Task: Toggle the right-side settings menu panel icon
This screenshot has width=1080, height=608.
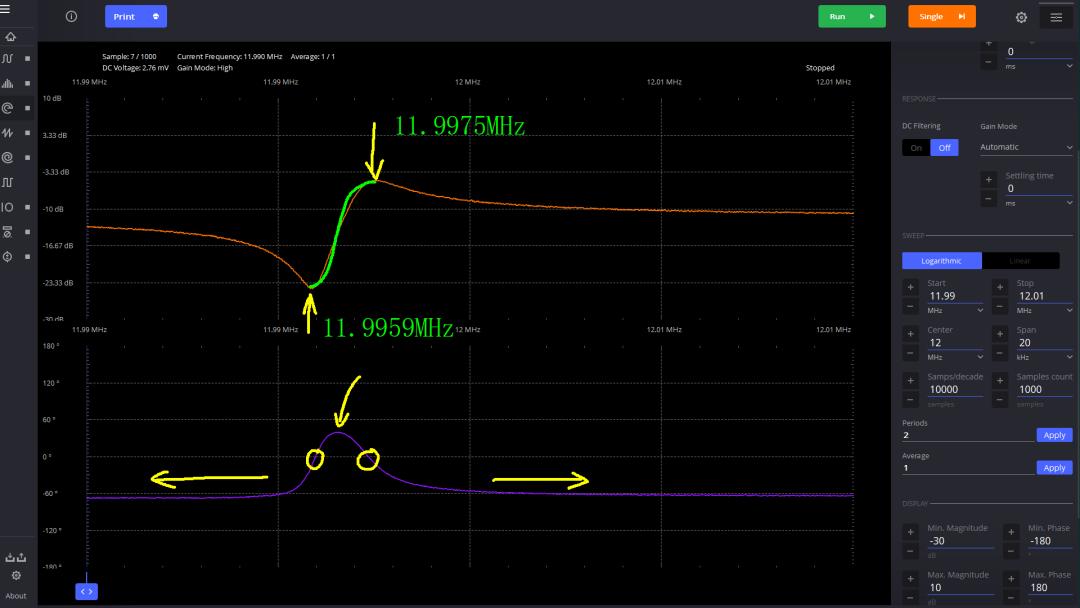Action: pos(1056,17)
